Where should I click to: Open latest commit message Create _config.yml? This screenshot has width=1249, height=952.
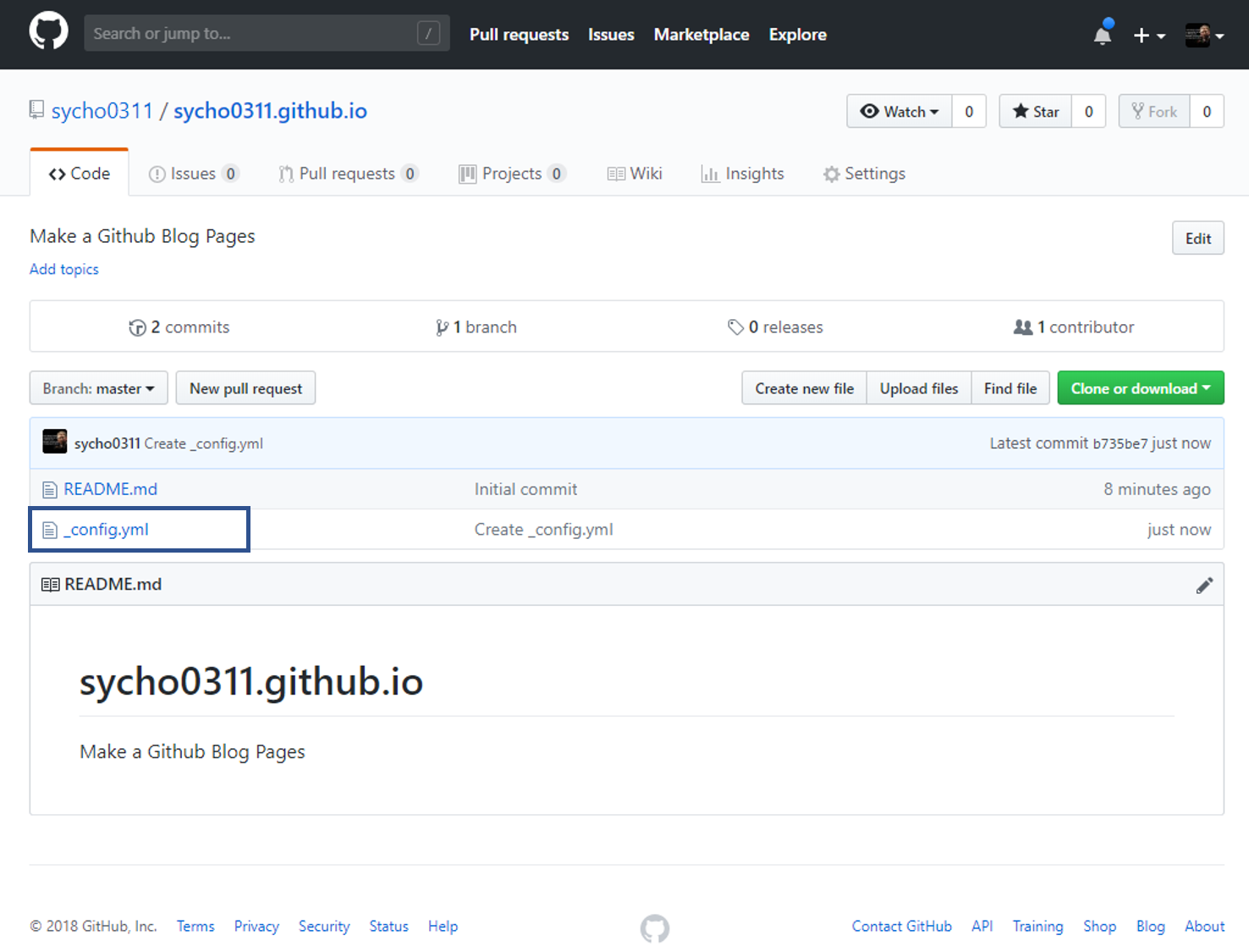204,443
